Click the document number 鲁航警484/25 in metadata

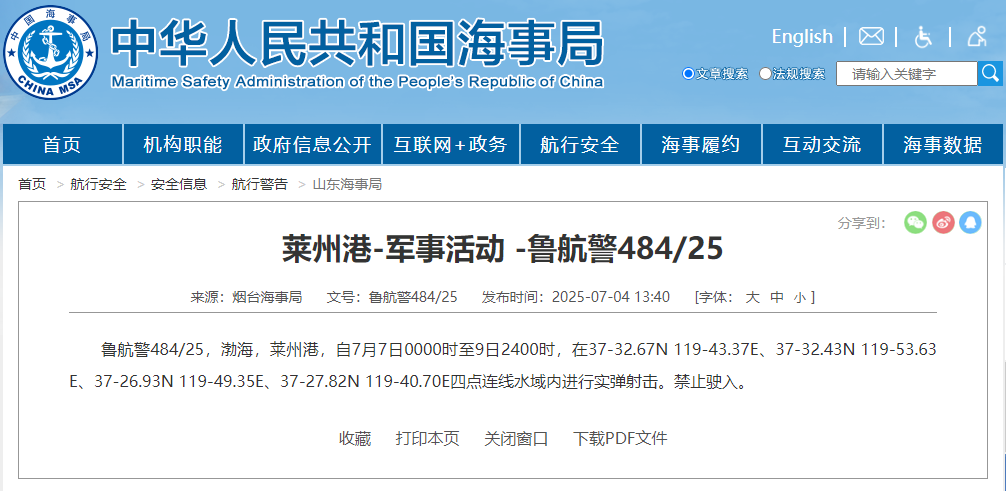click(x=413, y=297)
